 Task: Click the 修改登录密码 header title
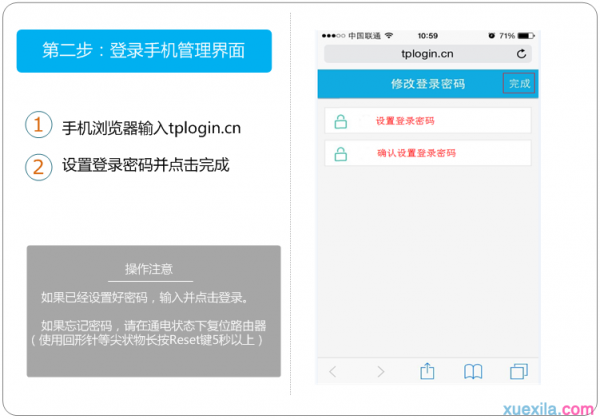(x=428, y=84)
